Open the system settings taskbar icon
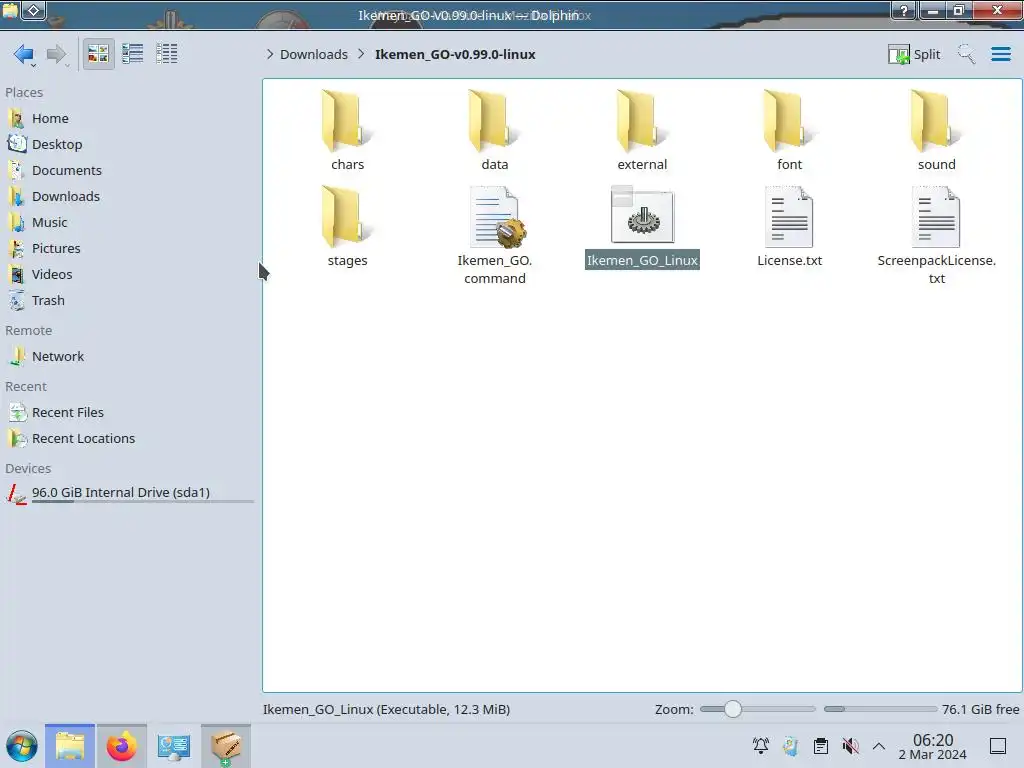This screenshot has width=1024, height=768. click(173, 746)
